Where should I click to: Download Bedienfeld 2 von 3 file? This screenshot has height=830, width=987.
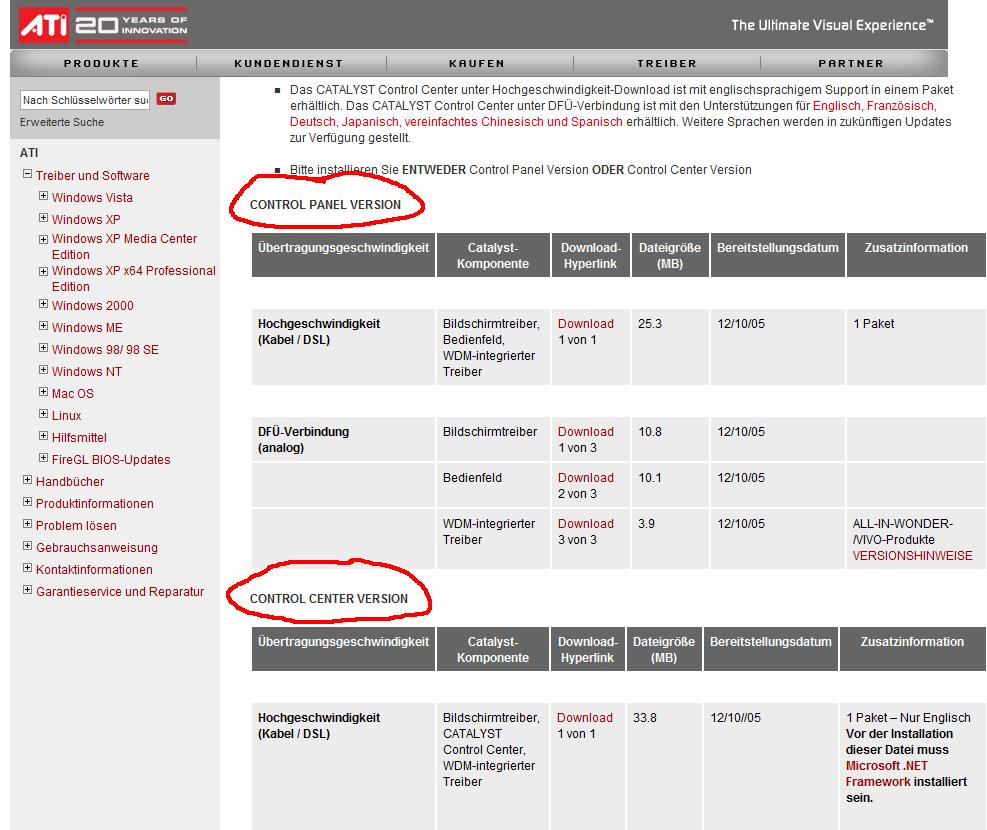pyautogui.click(x=585, y=478)
